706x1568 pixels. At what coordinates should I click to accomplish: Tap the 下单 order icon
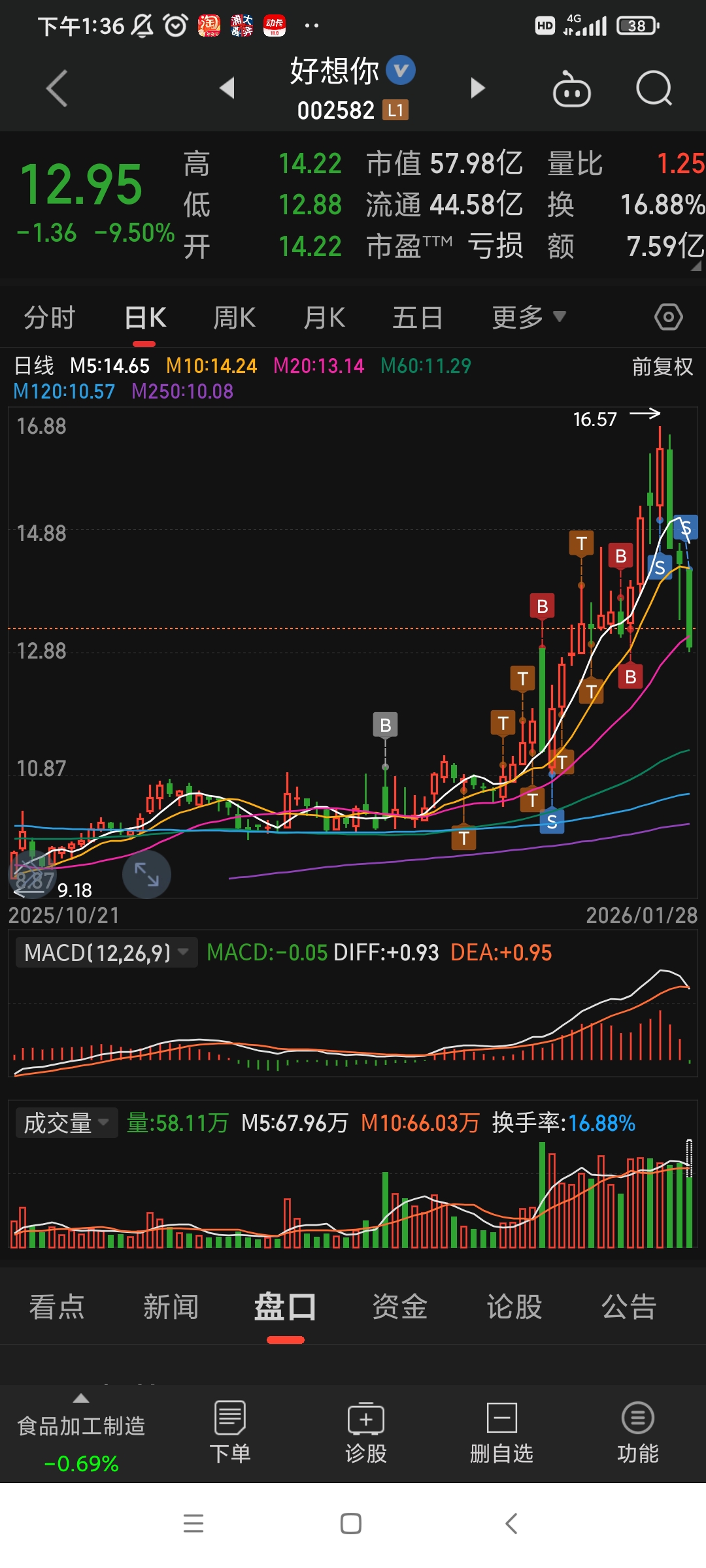pyautogui.click(x=229, y=1433)
